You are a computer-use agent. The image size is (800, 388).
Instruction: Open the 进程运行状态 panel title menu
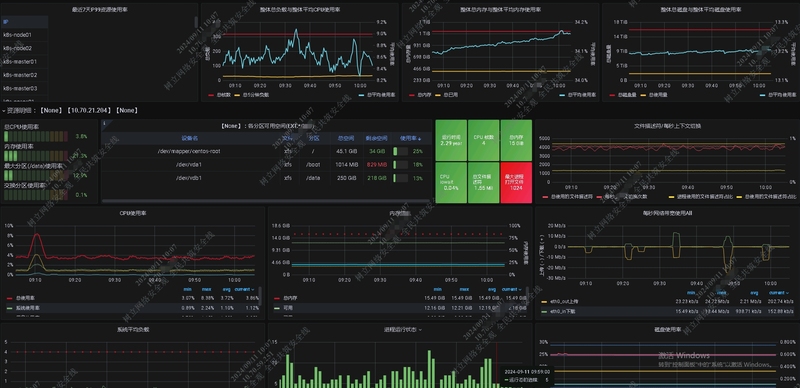pos(403,330)
